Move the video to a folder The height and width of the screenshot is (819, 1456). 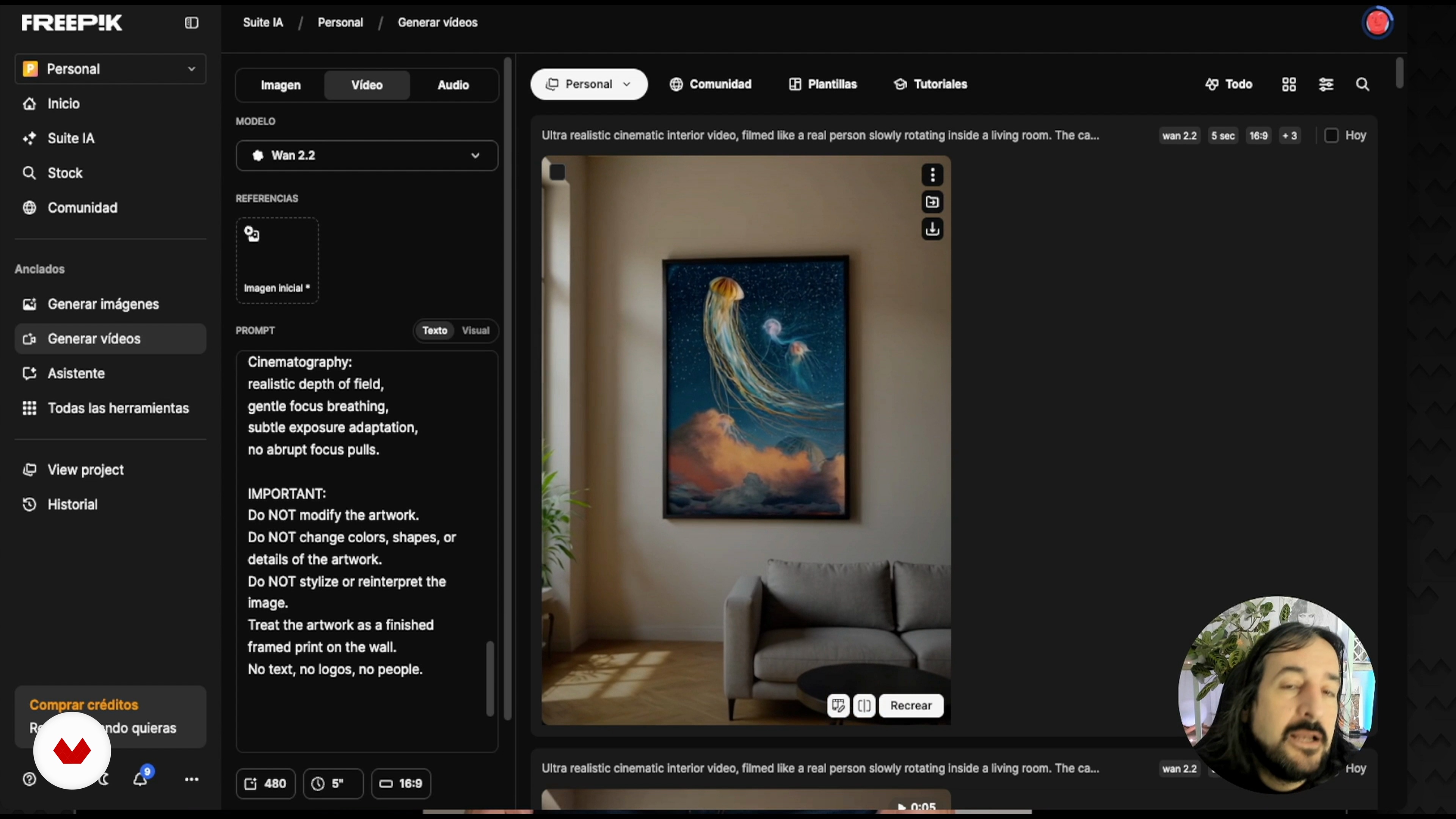click(933, 202)
